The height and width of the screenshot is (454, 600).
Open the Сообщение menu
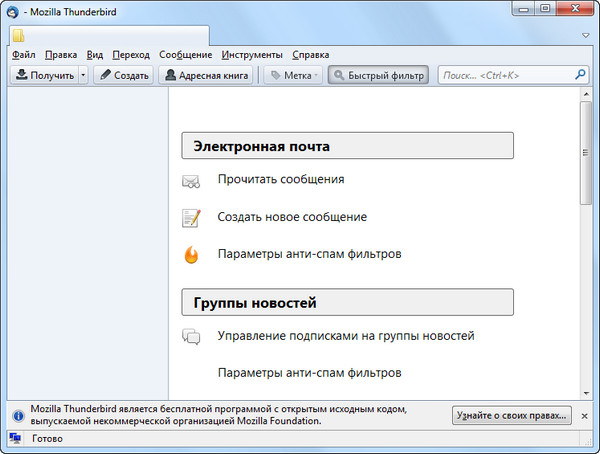point(185,54)
